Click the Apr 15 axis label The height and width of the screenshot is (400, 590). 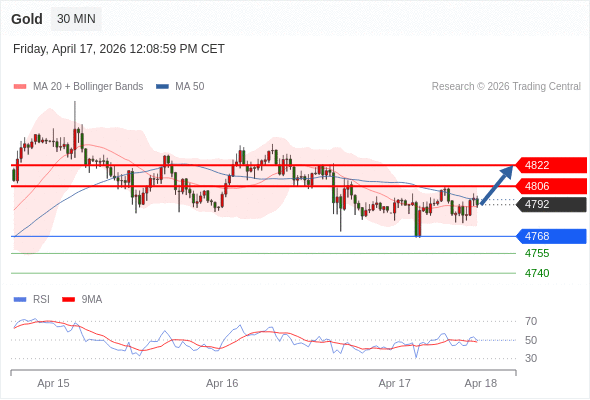[53, 383]
